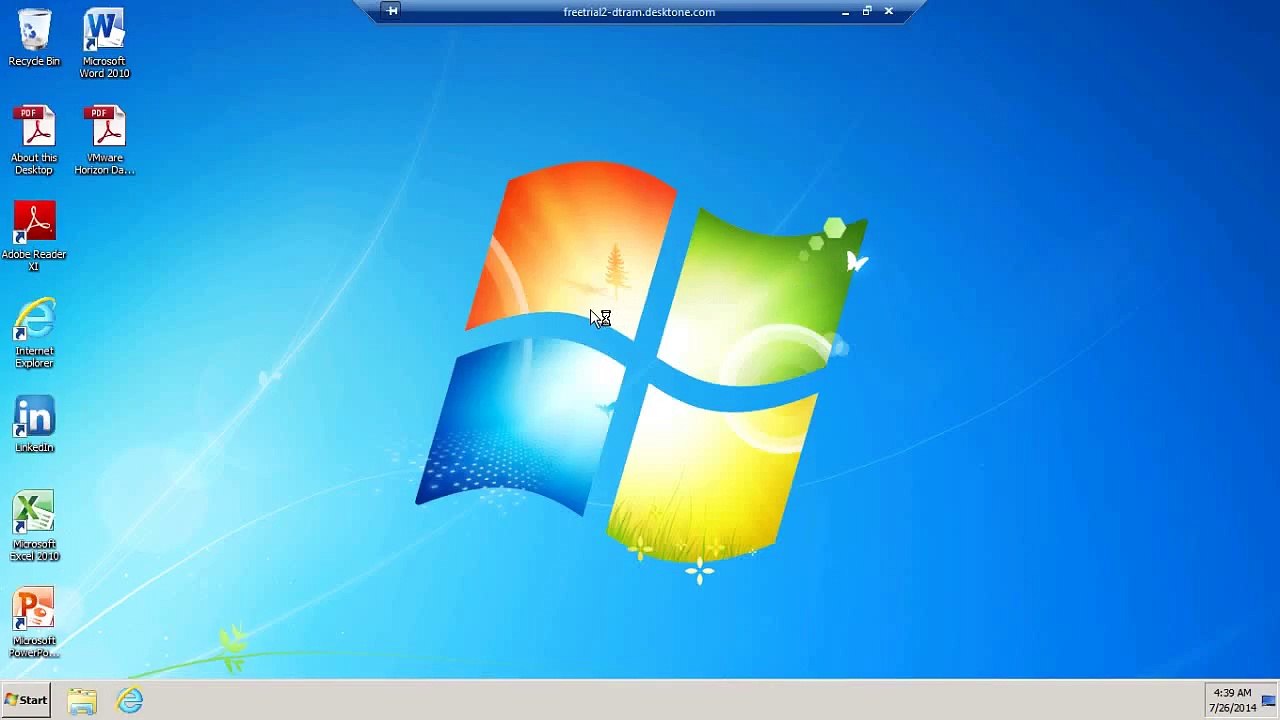The height and width of the screenshot is (720, 1280).
Task: Select the Recycle Bin desktop icon
Action: pos(34,38)
